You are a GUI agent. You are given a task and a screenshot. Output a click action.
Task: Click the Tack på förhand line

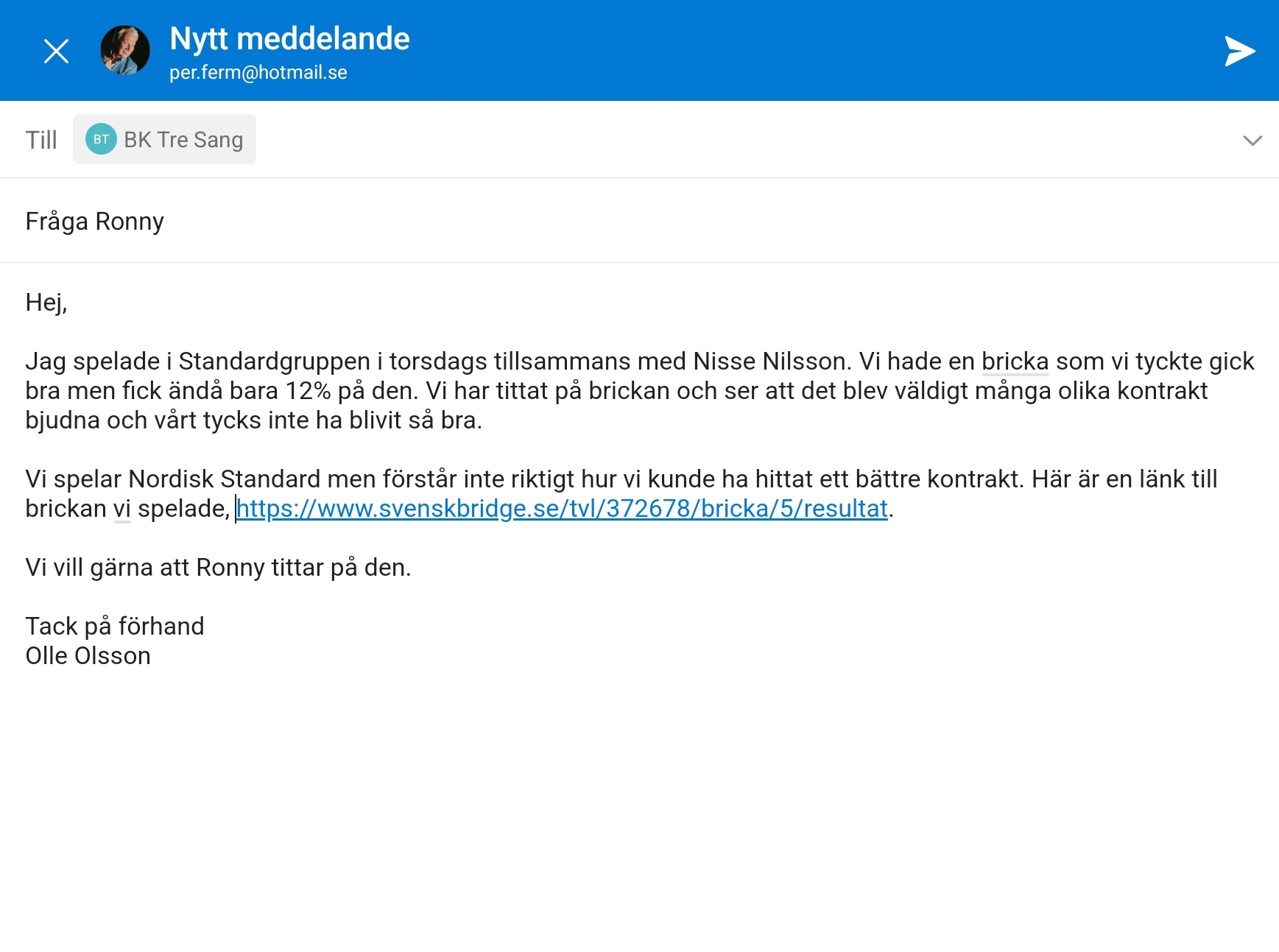115,627
